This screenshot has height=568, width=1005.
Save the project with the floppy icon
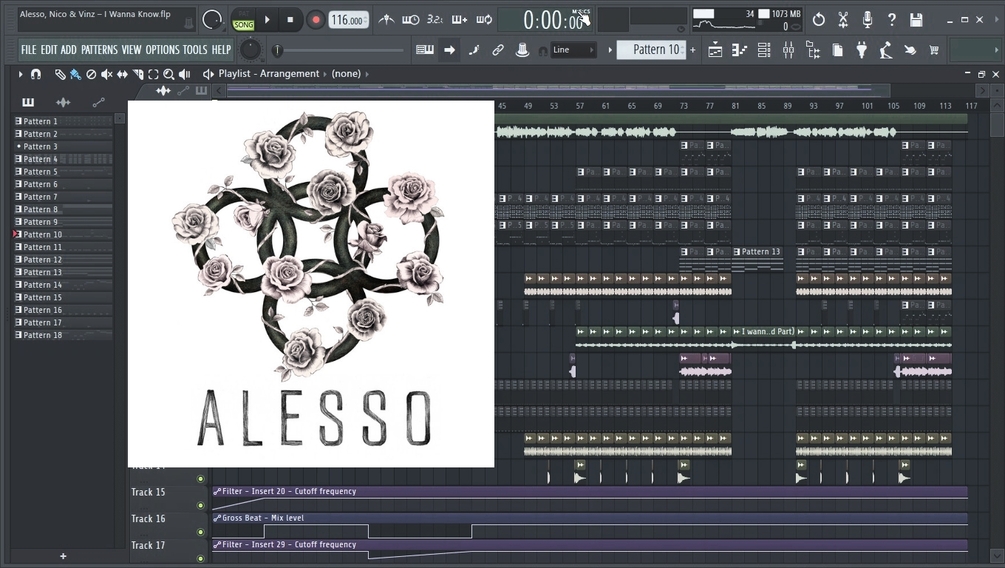pyautogui.click(x=916, y=20)
